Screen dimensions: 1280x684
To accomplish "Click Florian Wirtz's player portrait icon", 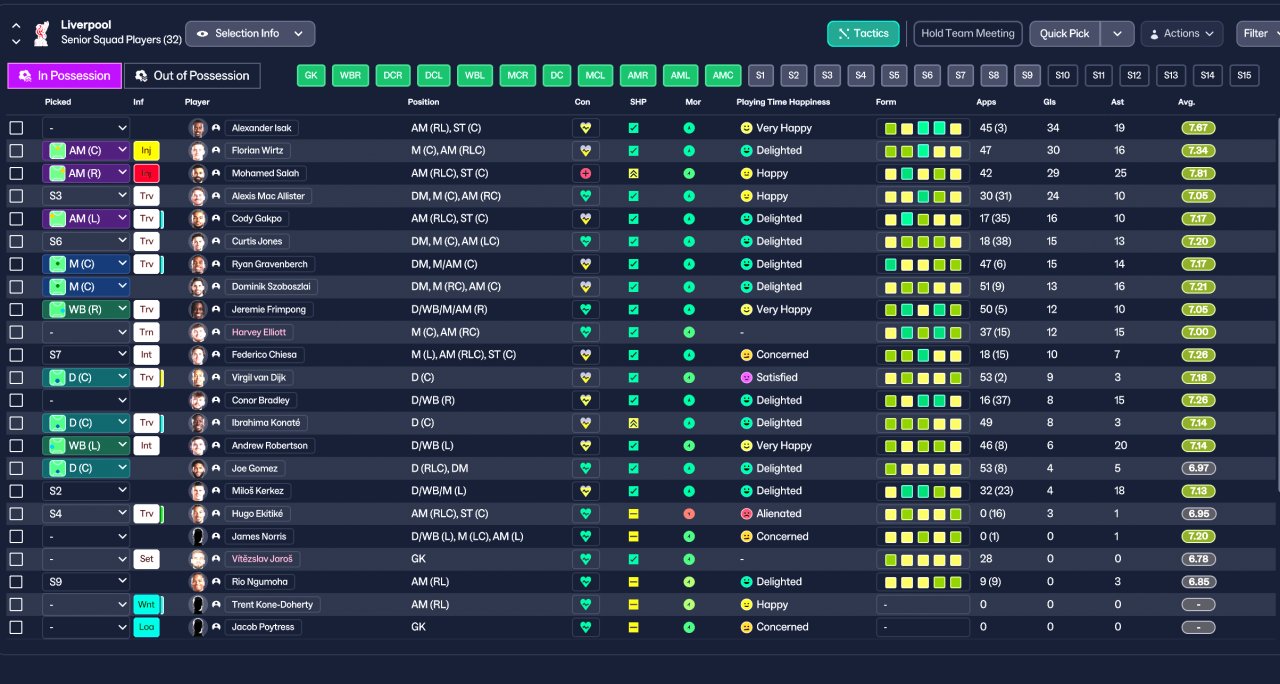I will [x=198, y=151].
